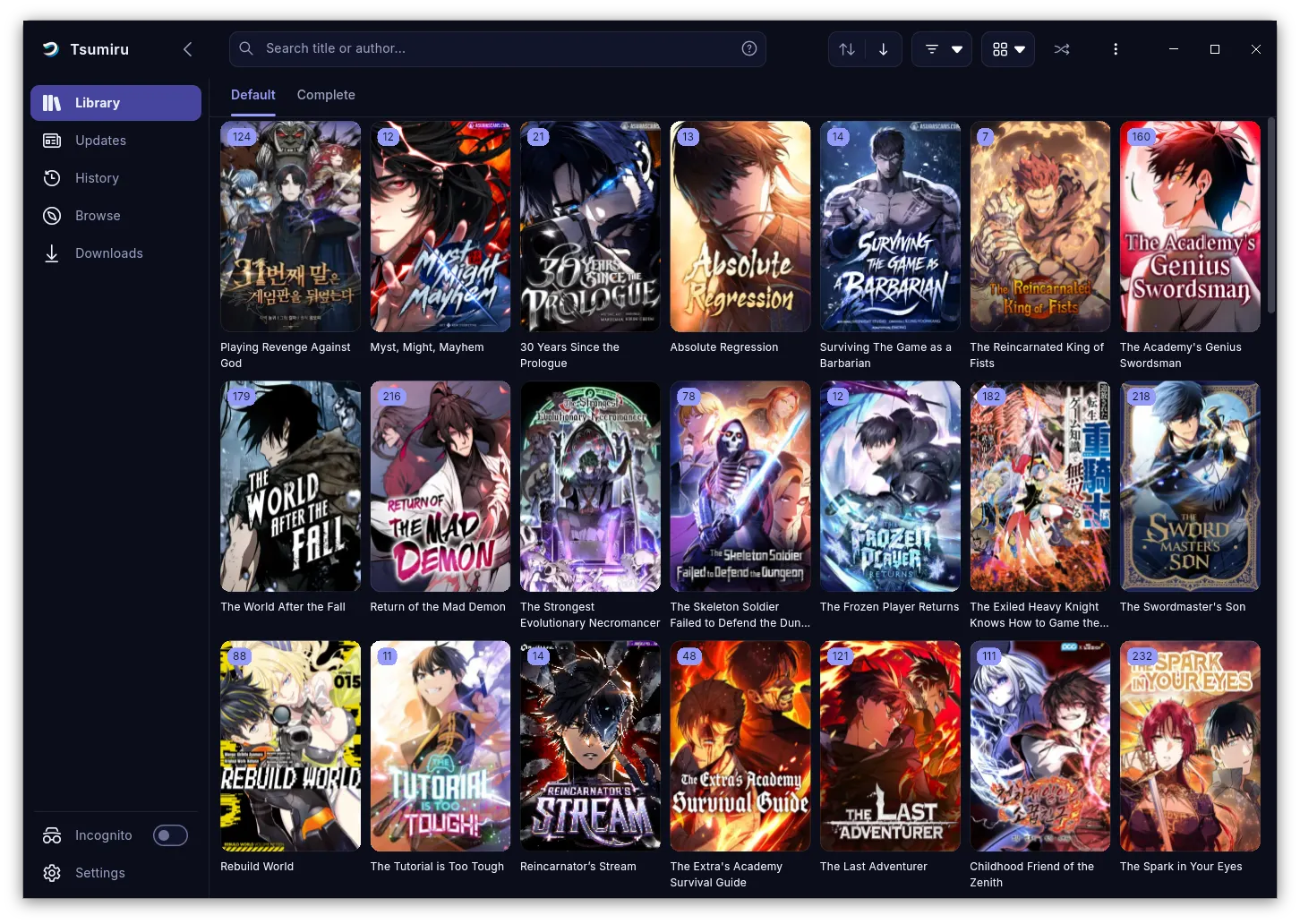Open the grid layout dropdown
The image size is (1300, 924).
click(1008, 49)
